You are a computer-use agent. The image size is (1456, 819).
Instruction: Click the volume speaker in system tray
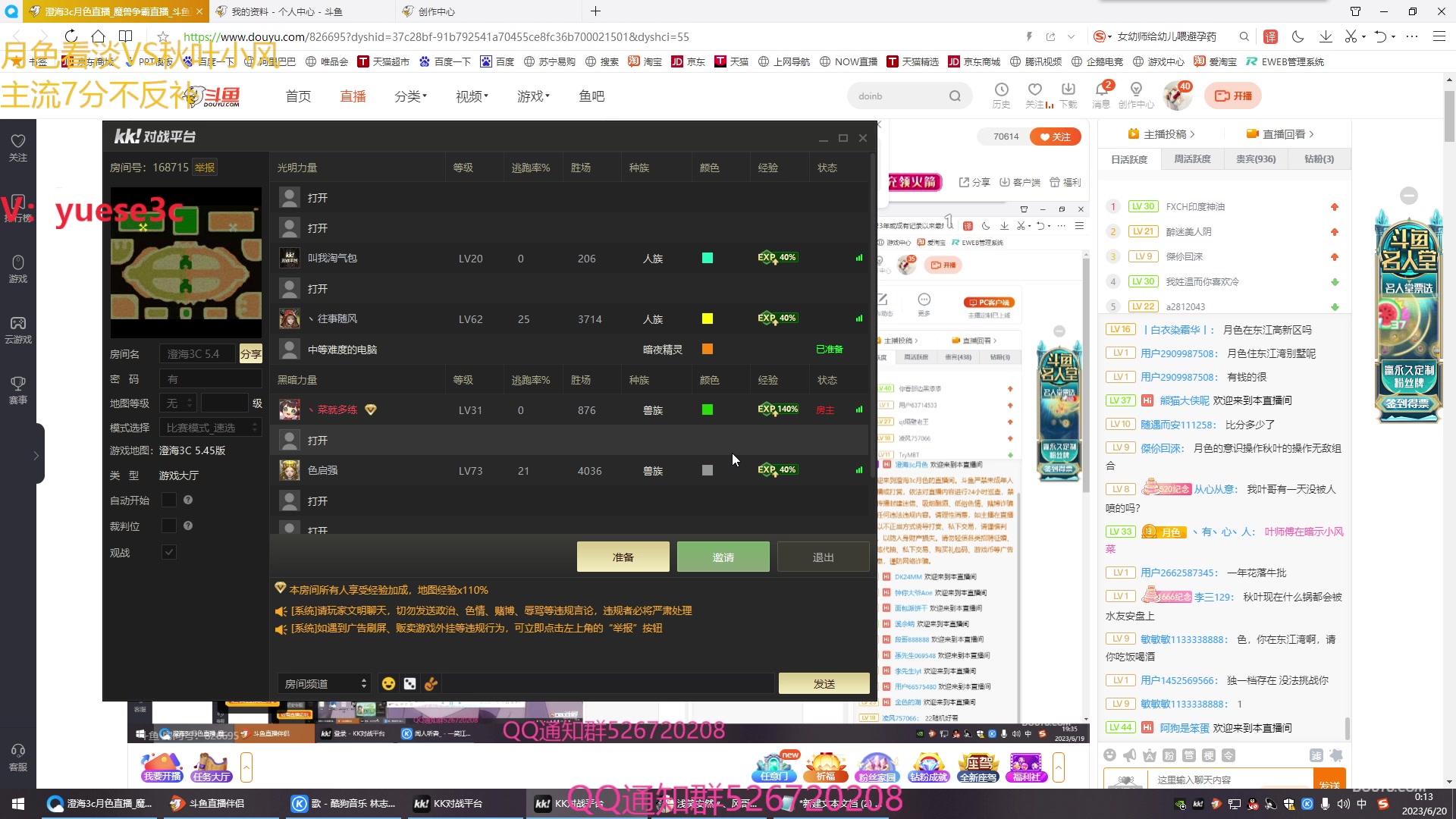pos(1344,804)
